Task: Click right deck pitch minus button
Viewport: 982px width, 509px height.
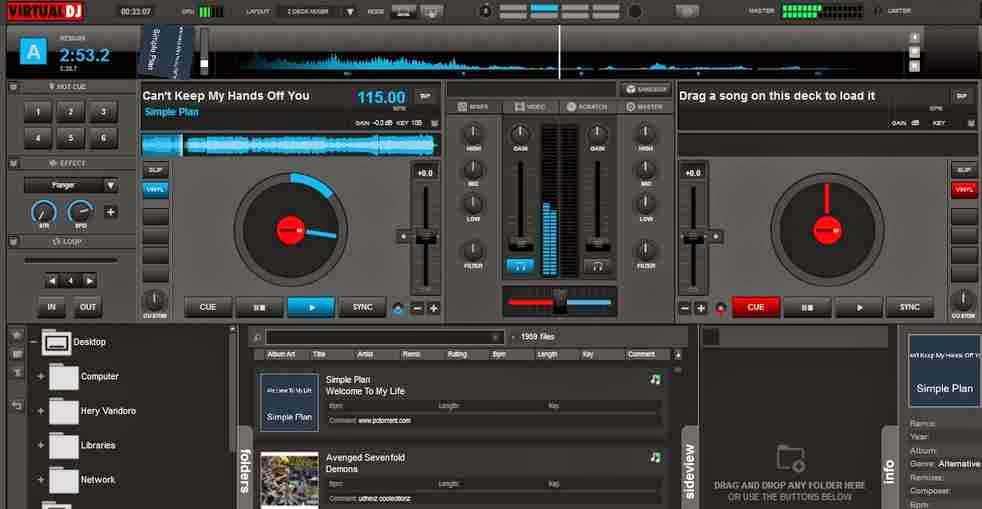Action: tap(685, 308)
